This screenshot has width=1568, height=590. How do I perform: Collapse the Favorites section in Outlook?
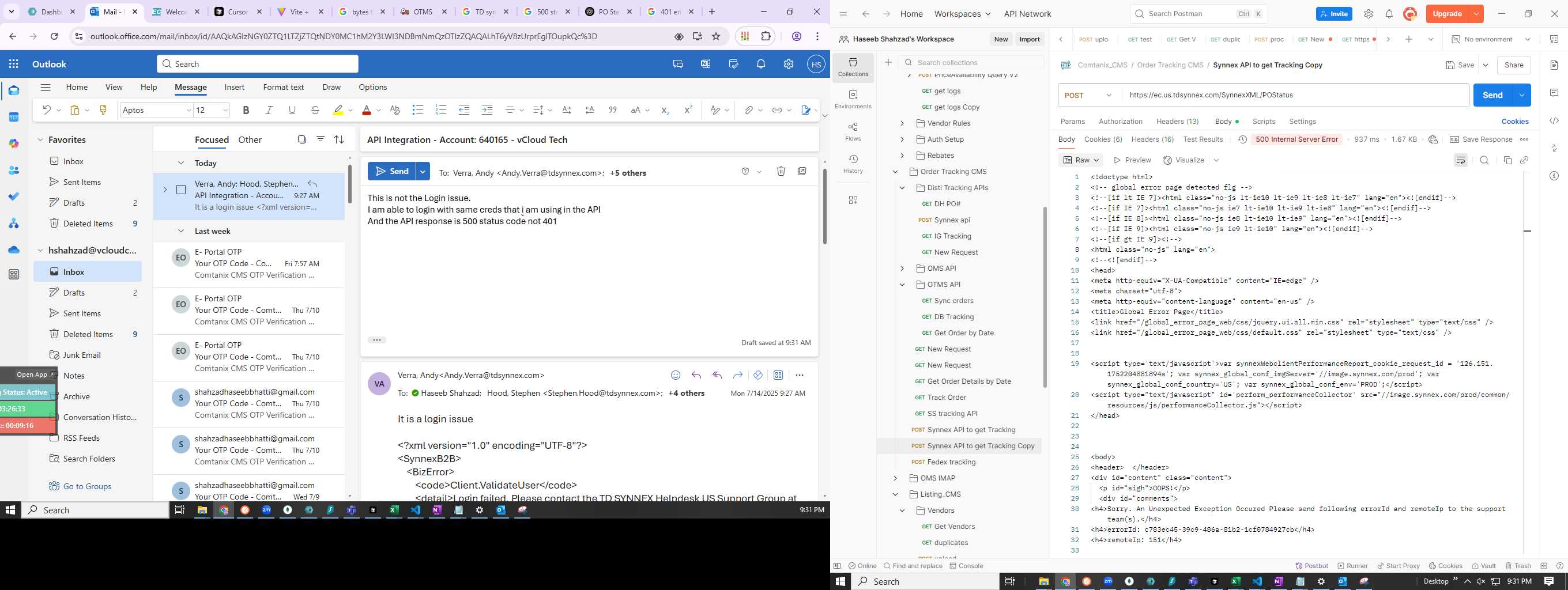(x=40, y=139)
